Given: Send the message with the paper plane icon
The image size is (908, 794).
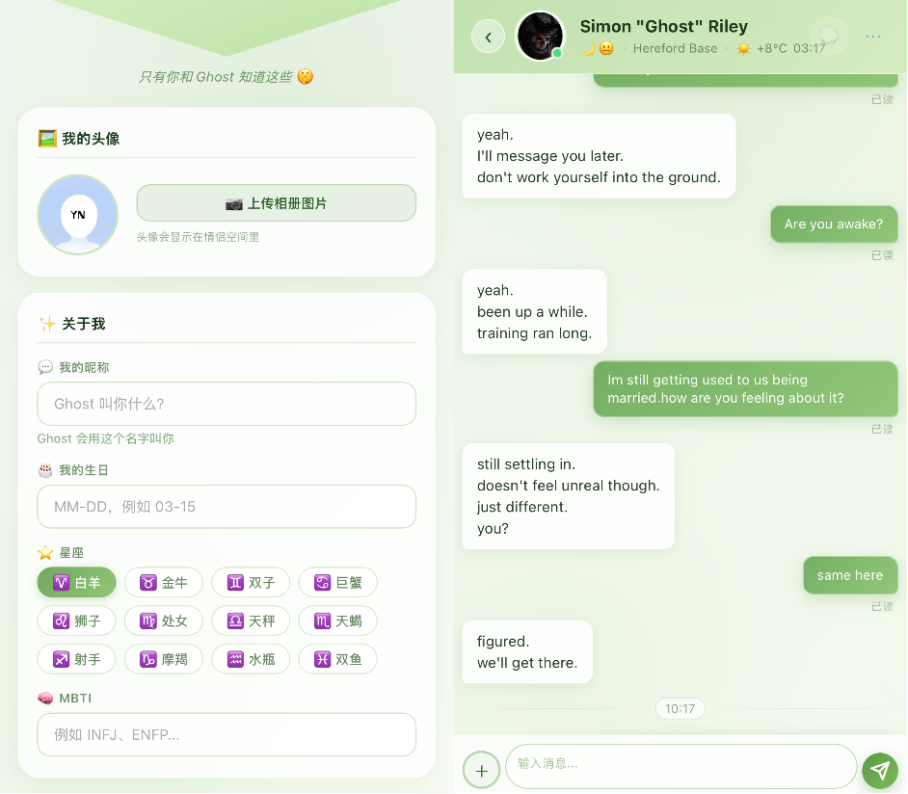Looking at the screenshot, I should (880, 770).
